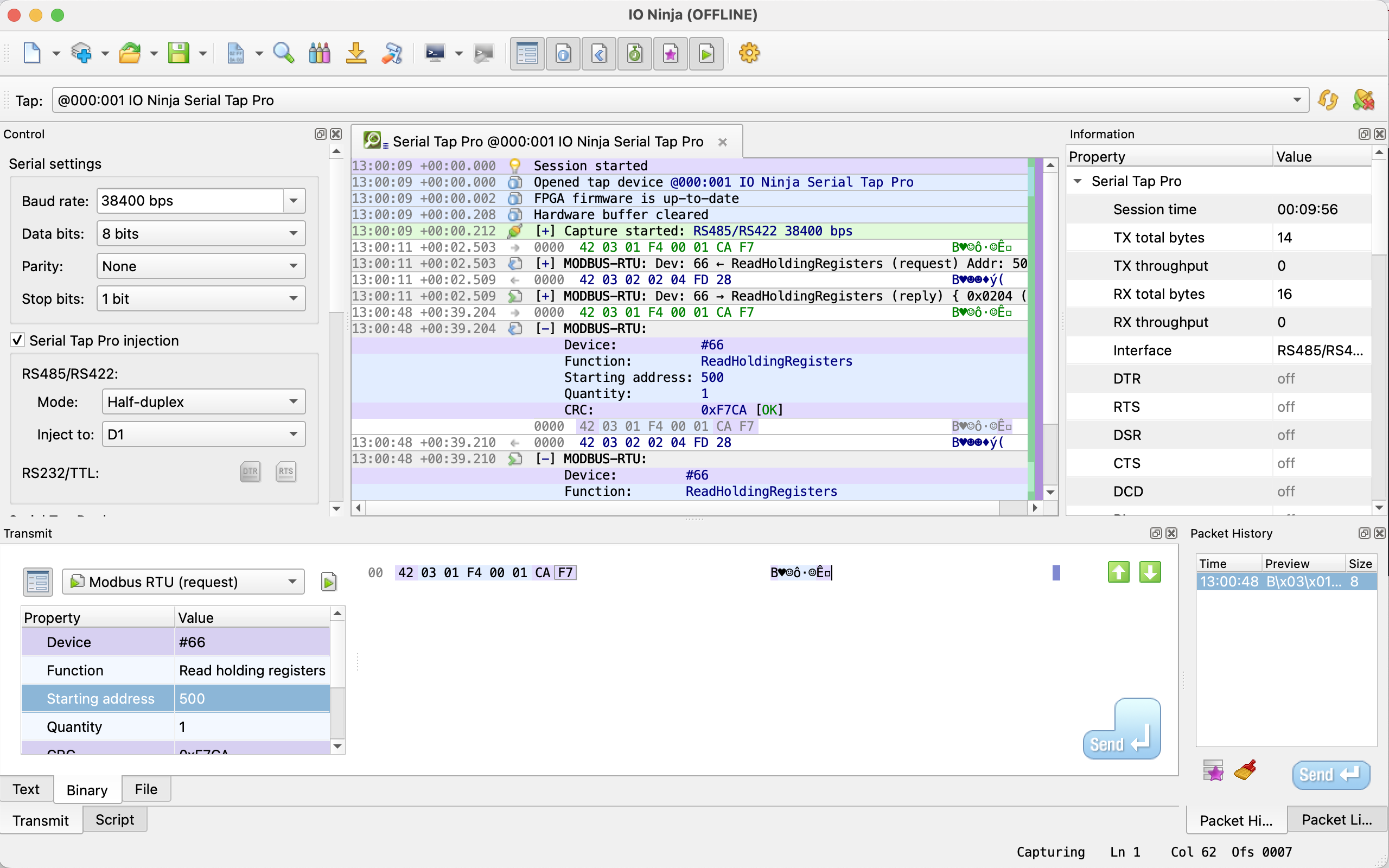The width and height of the screenshot is (1389, 868).
Task: Click the refresh tap device list icon
Action: [1328, 100]
